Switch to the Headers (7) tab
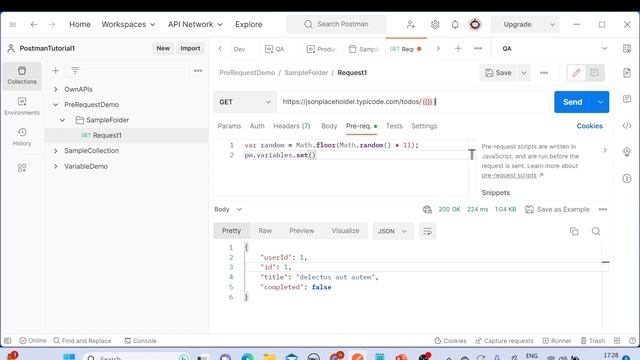The width and height of the screenshot is (640, 360). pyautogui.click(x=292, y=126)
